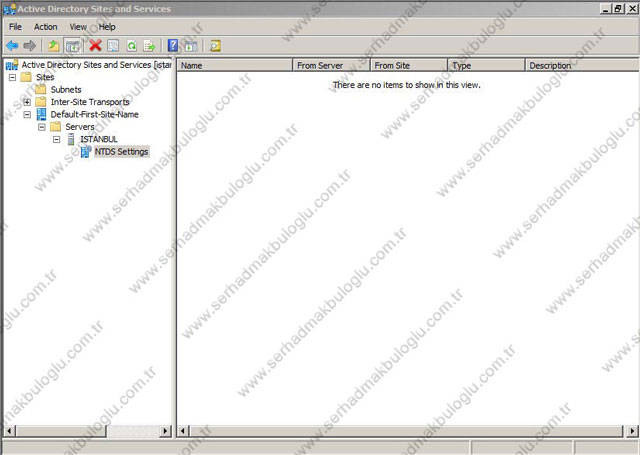This screenshot has height=455, width=640.
Task: Select the Subnets tree label
Action: (66, 89)
